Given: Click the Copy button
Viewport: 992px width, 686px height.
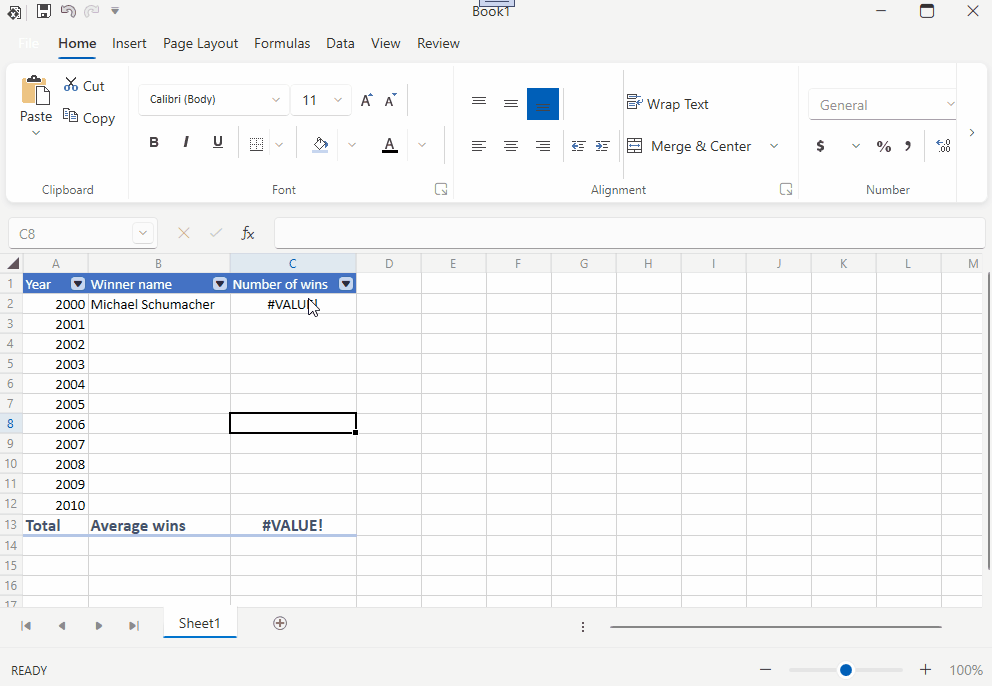Looking at the screenshot, I should 89,117.
